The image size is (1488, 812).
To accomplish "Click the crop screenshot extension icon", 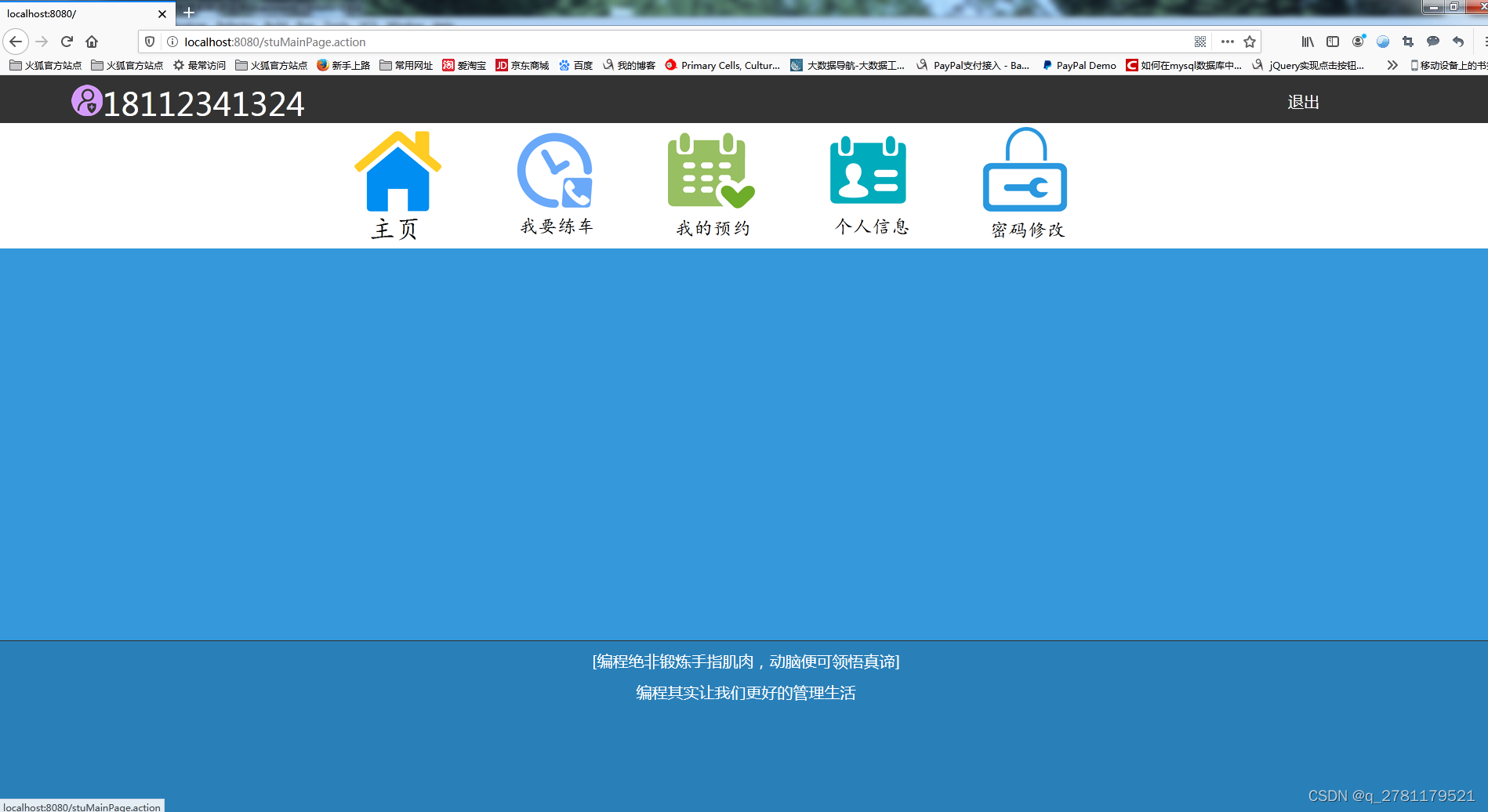I will (x=1408, y=42).
